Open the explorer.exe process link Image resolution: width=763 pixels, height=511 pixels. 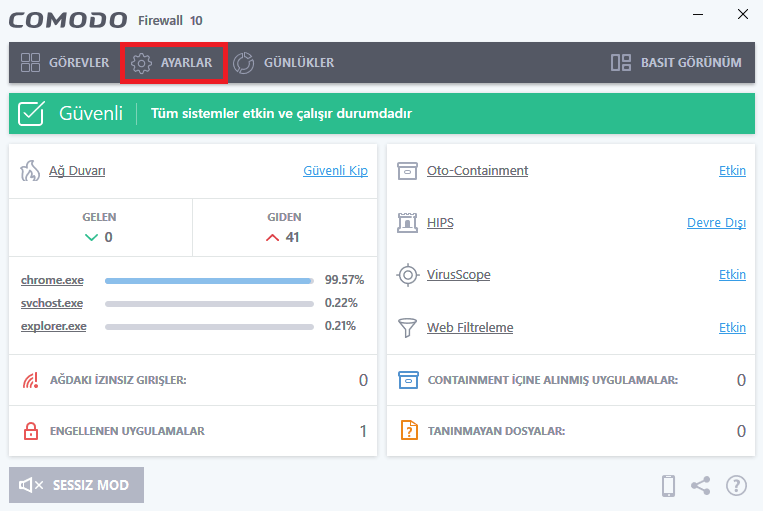[54, 326]
